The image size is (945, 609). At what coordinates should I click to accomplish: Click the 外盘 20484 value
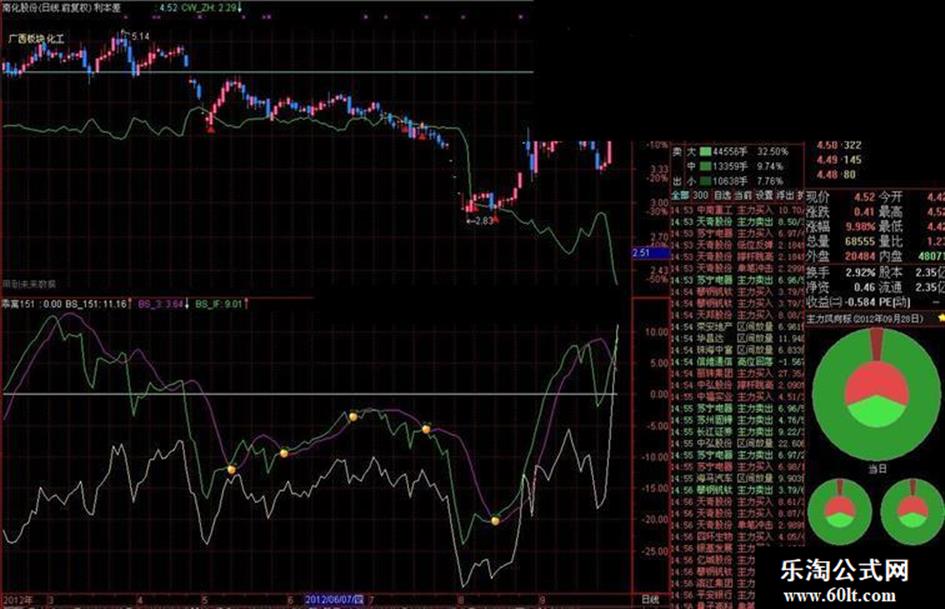(860, 256)
